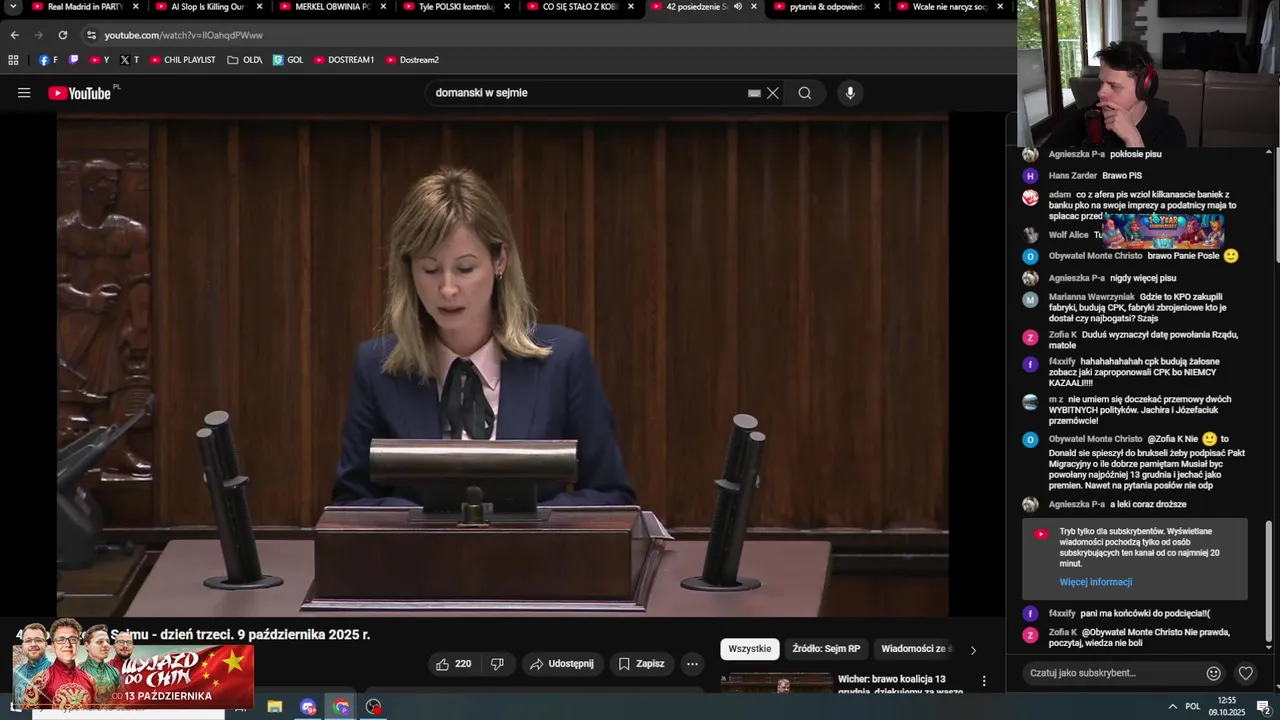This screenshot has width=1280, height=720.
Task: Open the X 'T' bookmark
Action: [x=129, y=60]
